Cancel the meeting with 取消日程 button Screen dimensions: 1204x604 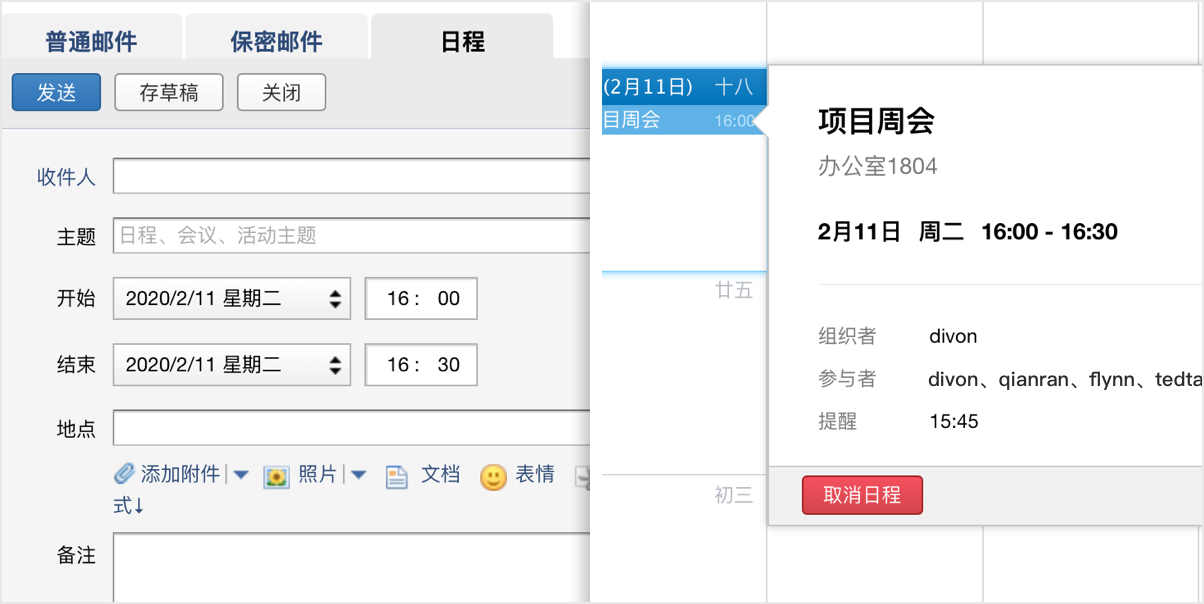point(862,494)
